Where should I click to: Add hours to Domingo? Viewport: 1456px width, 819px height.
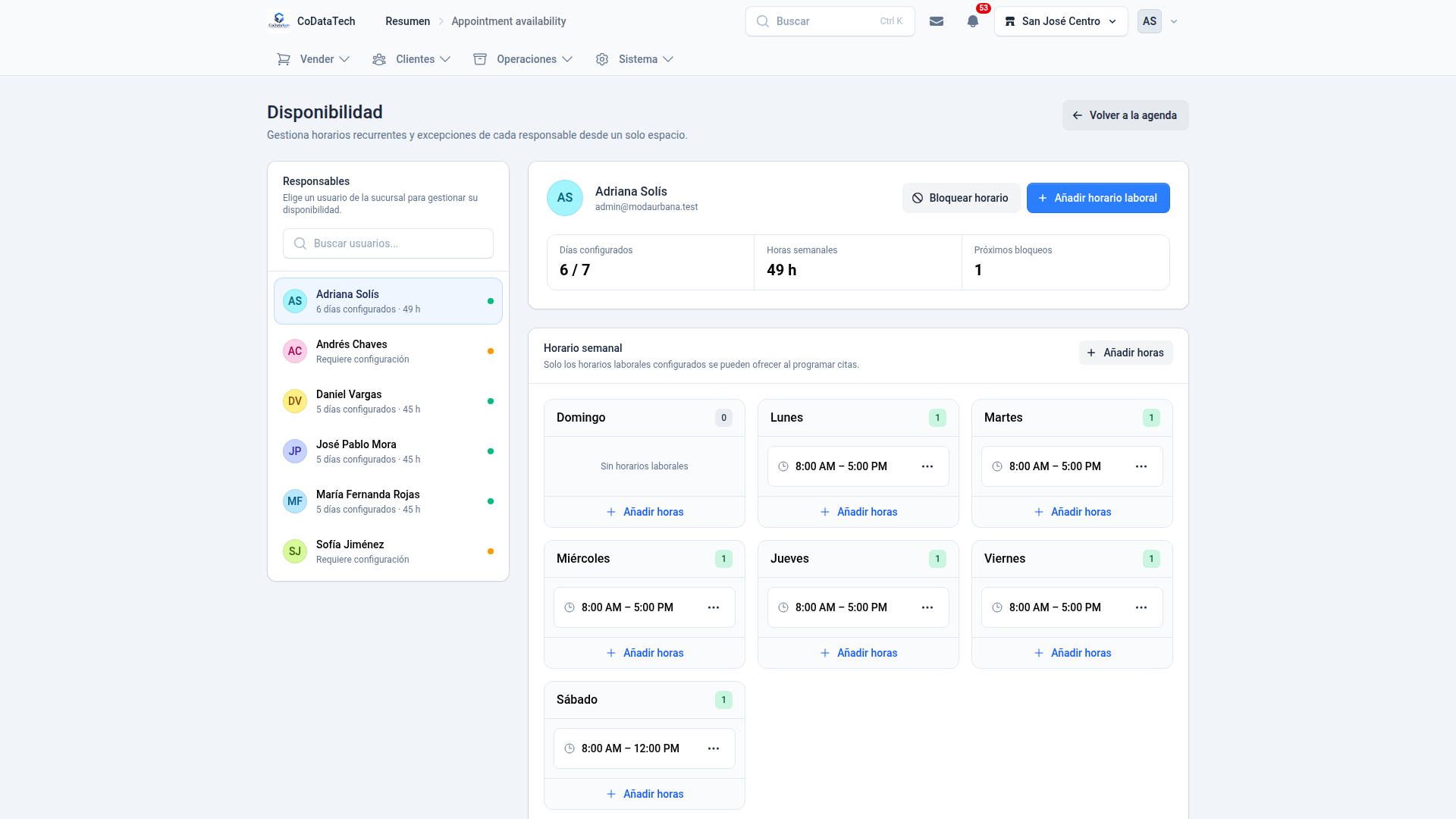[x=645, y=512]
